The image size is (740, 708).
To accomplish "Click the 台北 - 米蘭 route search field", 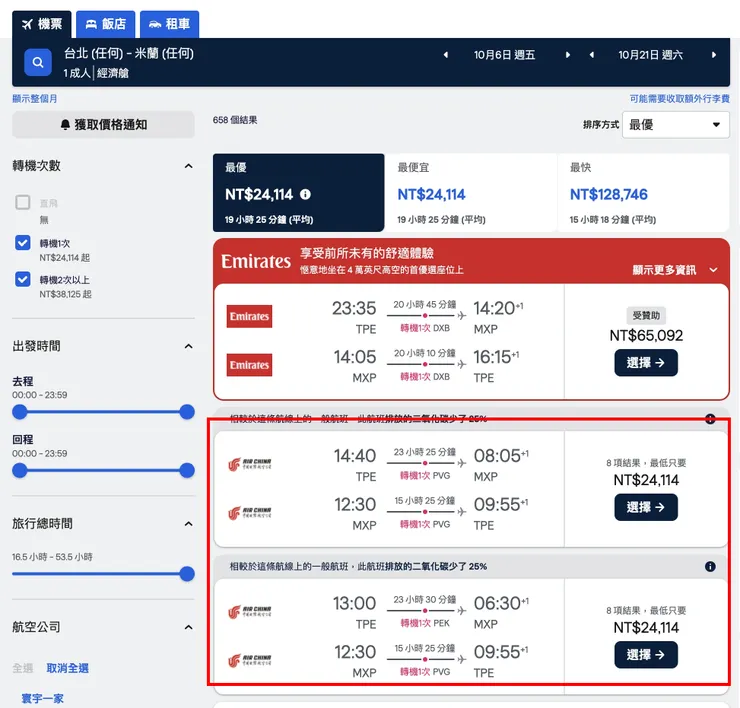I will click(x=129, y=53).
